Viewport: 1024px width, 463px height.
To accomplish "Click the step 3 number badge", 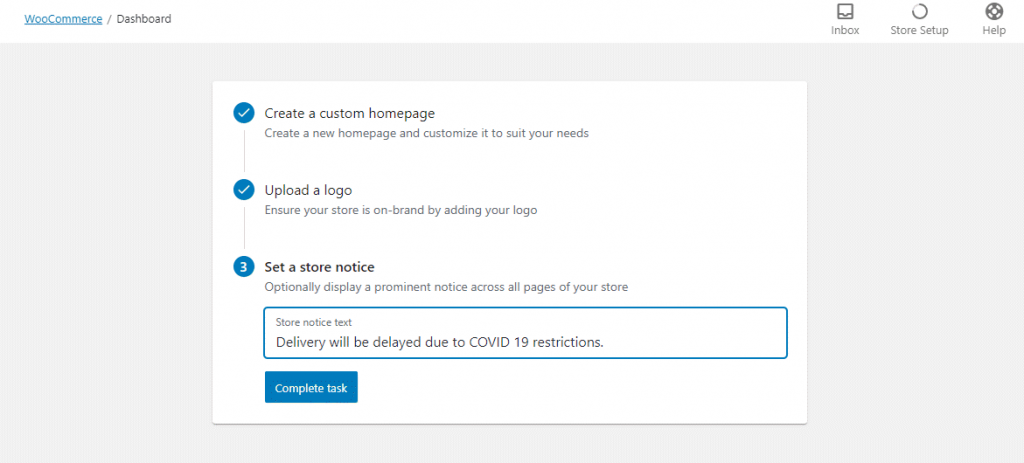I will click(x=244, y=267).
